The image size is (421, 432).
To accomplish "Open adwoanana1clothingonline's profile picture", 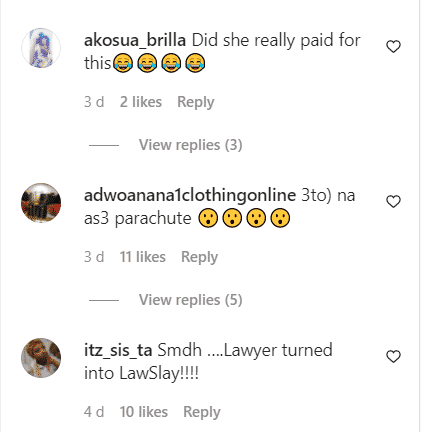I will point(41,203).
